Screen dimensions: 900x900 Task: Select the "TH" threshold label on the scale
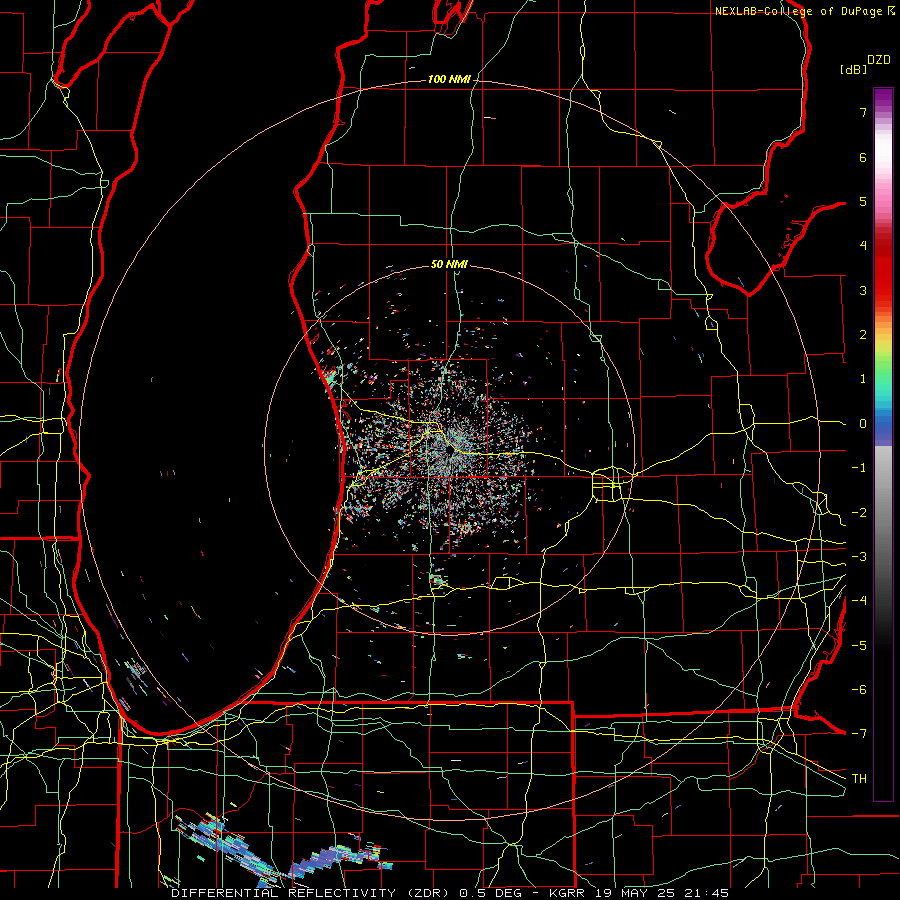point(859,779)
